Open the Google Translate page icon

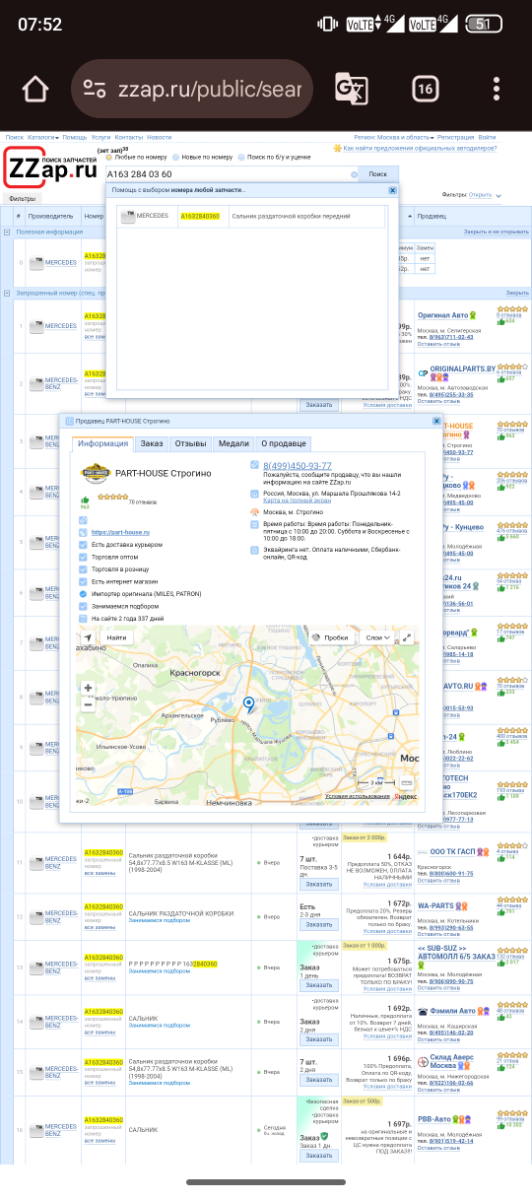351,89
